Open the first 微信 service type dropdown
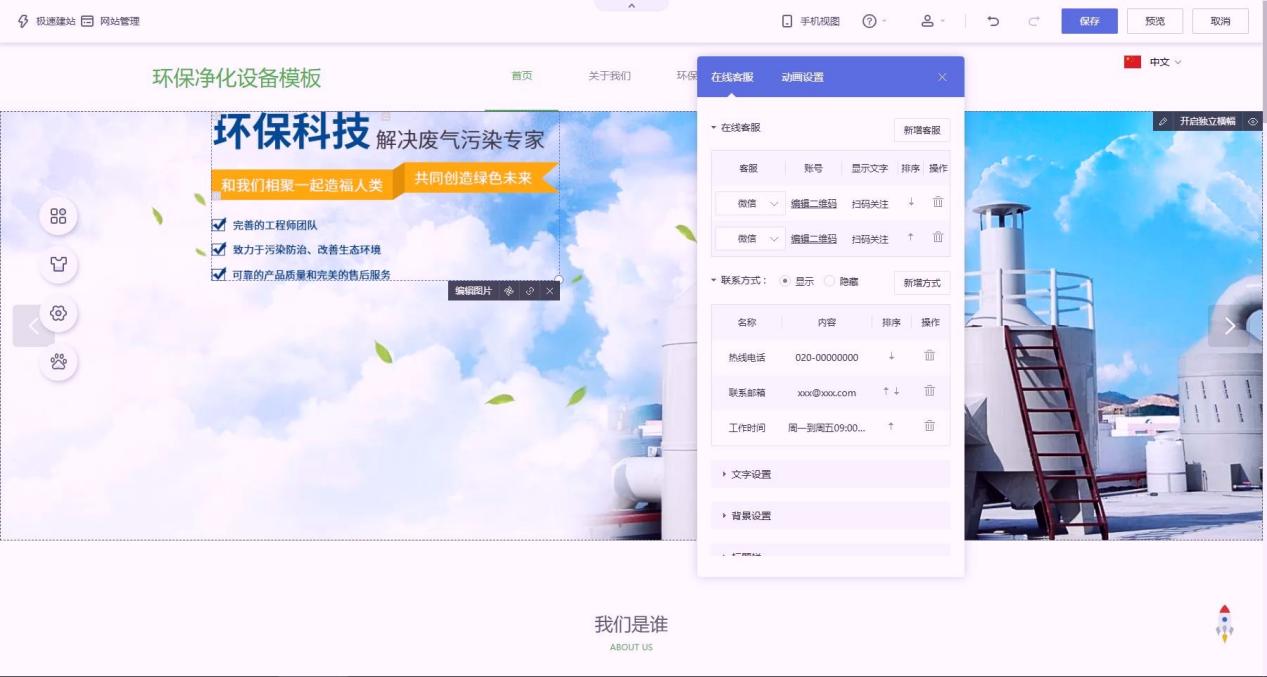This screenshot has height=677, width=1267. coord(751,204)
